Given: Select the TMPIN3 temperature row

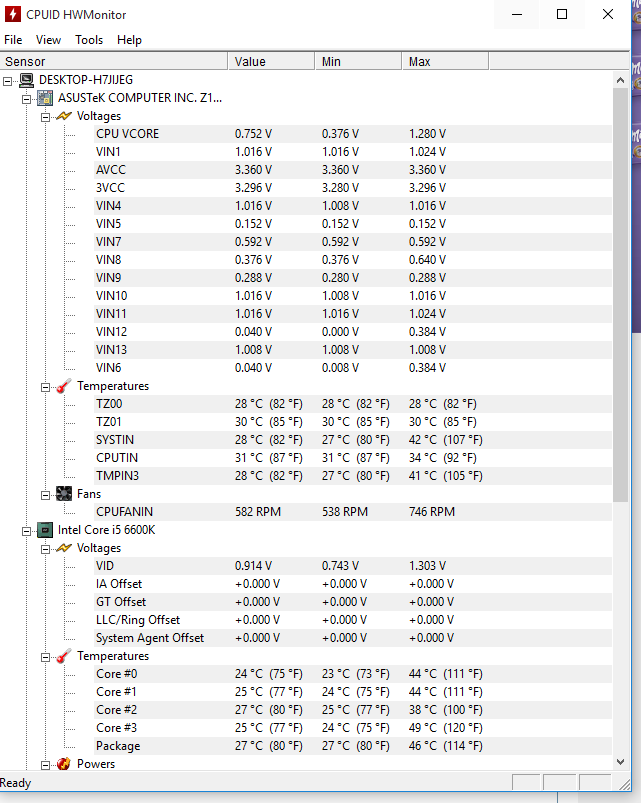Looking at the screenshot, I should coord(353,476).
